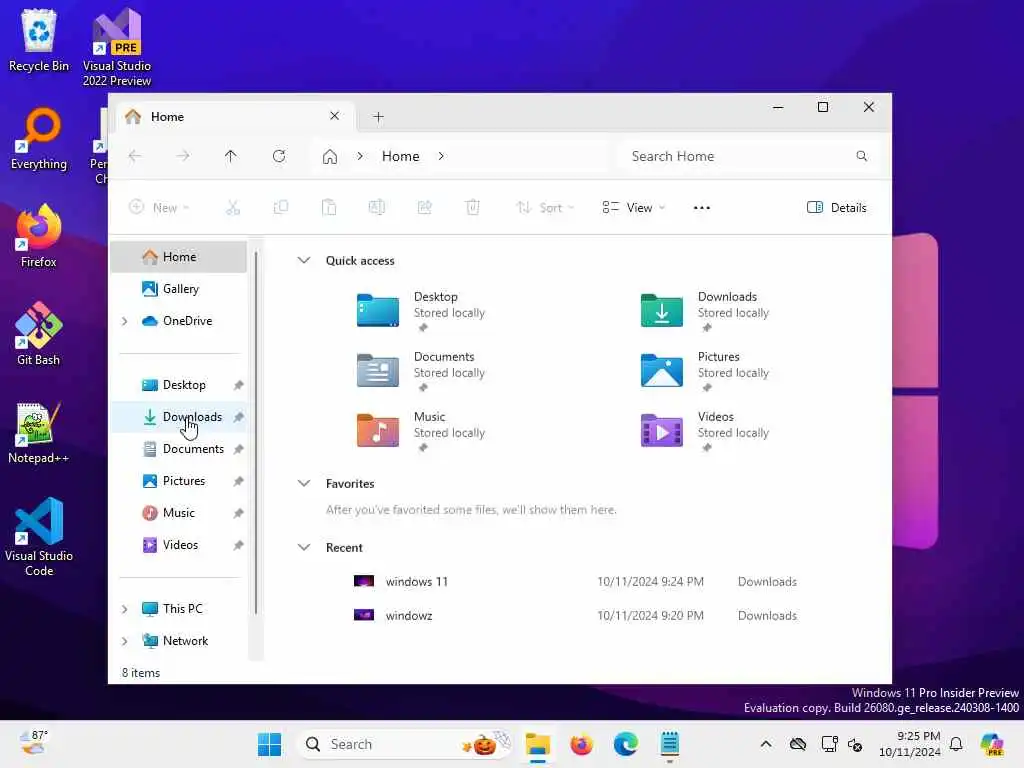Toggle the Details pane
The image size is (1024, 768).
(837, 208)
